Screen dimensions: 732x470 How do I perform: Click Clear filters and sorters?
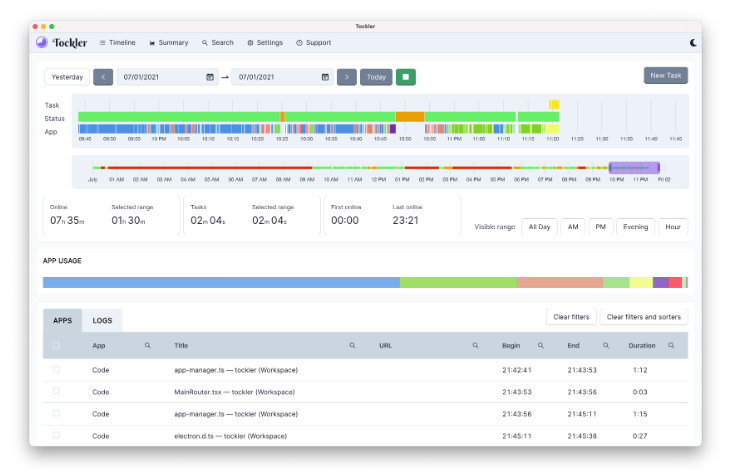click(x=643, y=317)
